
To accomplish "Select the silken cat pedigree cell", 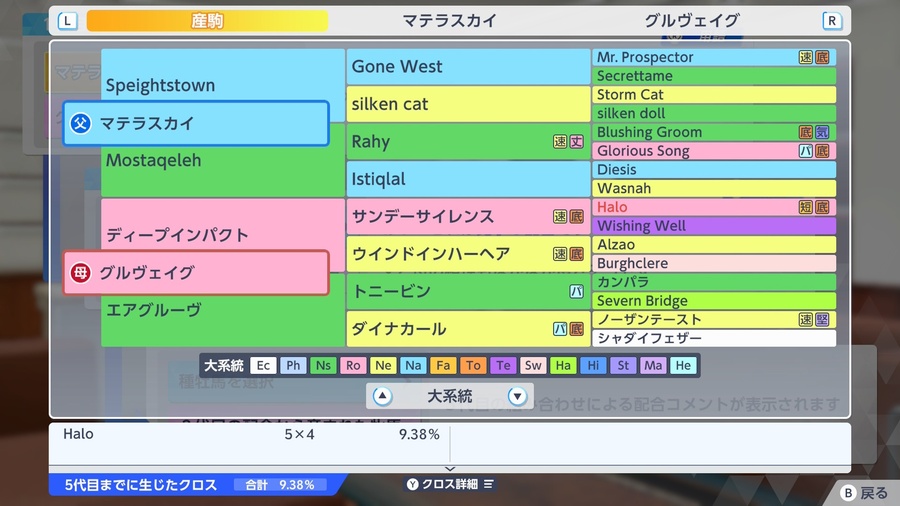I will tap(468, 104).
